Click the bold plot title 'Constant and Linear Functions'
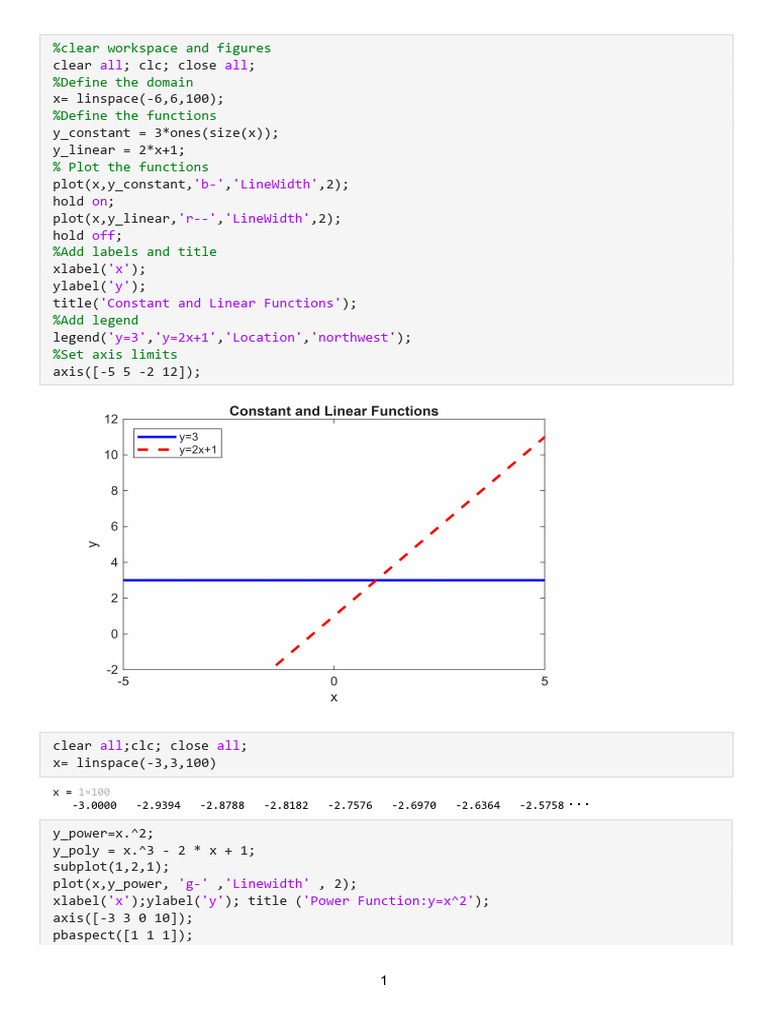 click(x=334, y=411)
